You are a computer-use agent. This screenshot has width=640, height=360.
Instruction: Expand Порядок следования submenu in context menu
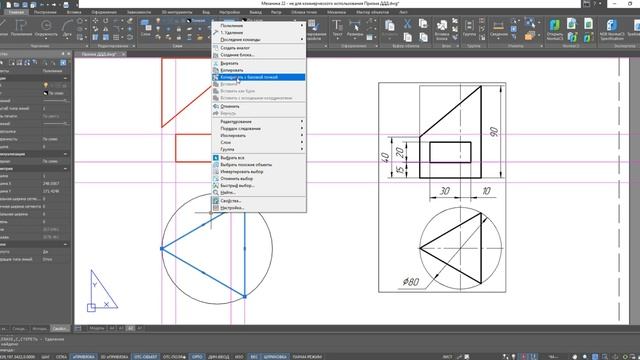click(x=259, y=129)
